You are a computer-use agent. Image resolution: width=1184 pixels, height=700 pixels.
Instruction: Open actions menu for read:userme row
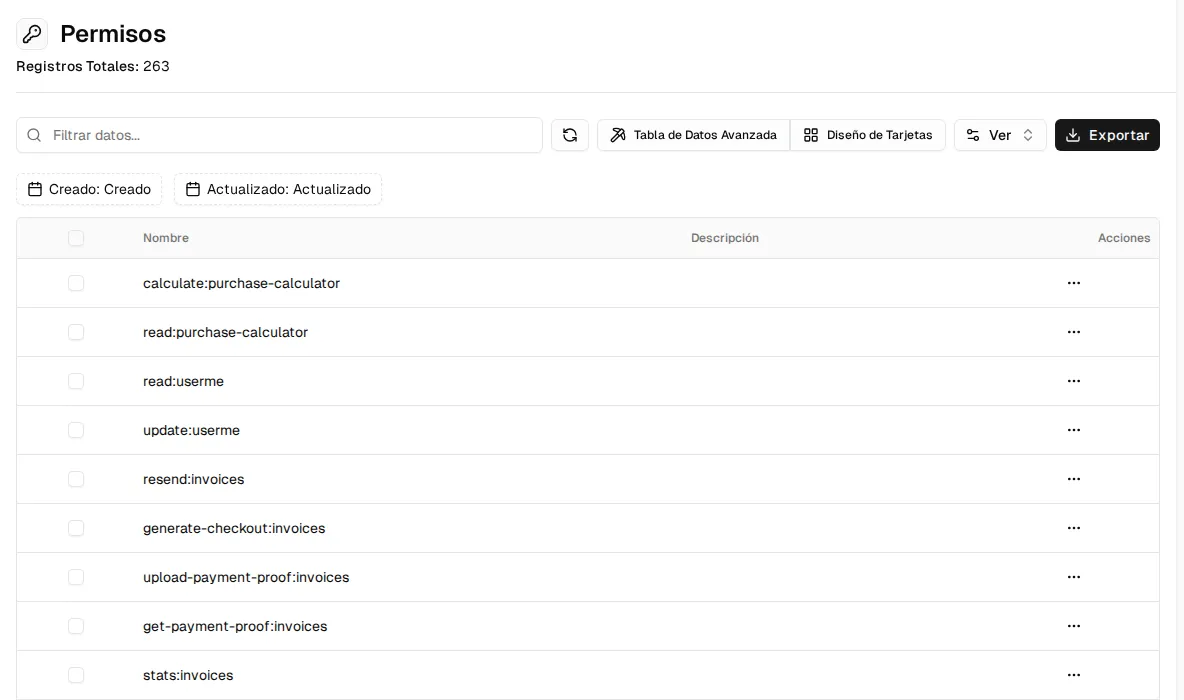point(1074,381)
